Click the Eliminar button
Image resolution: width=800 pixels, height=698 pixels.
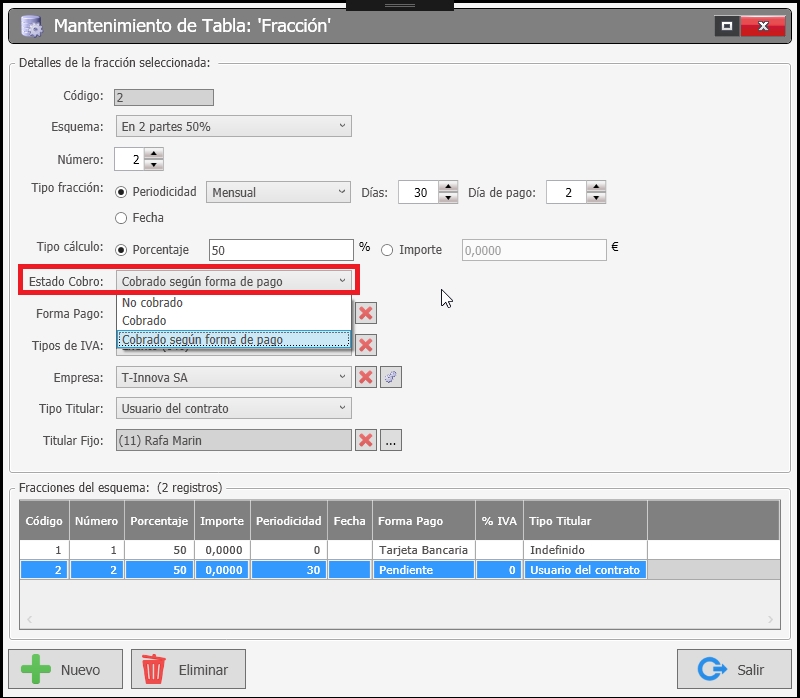point(188,669)
